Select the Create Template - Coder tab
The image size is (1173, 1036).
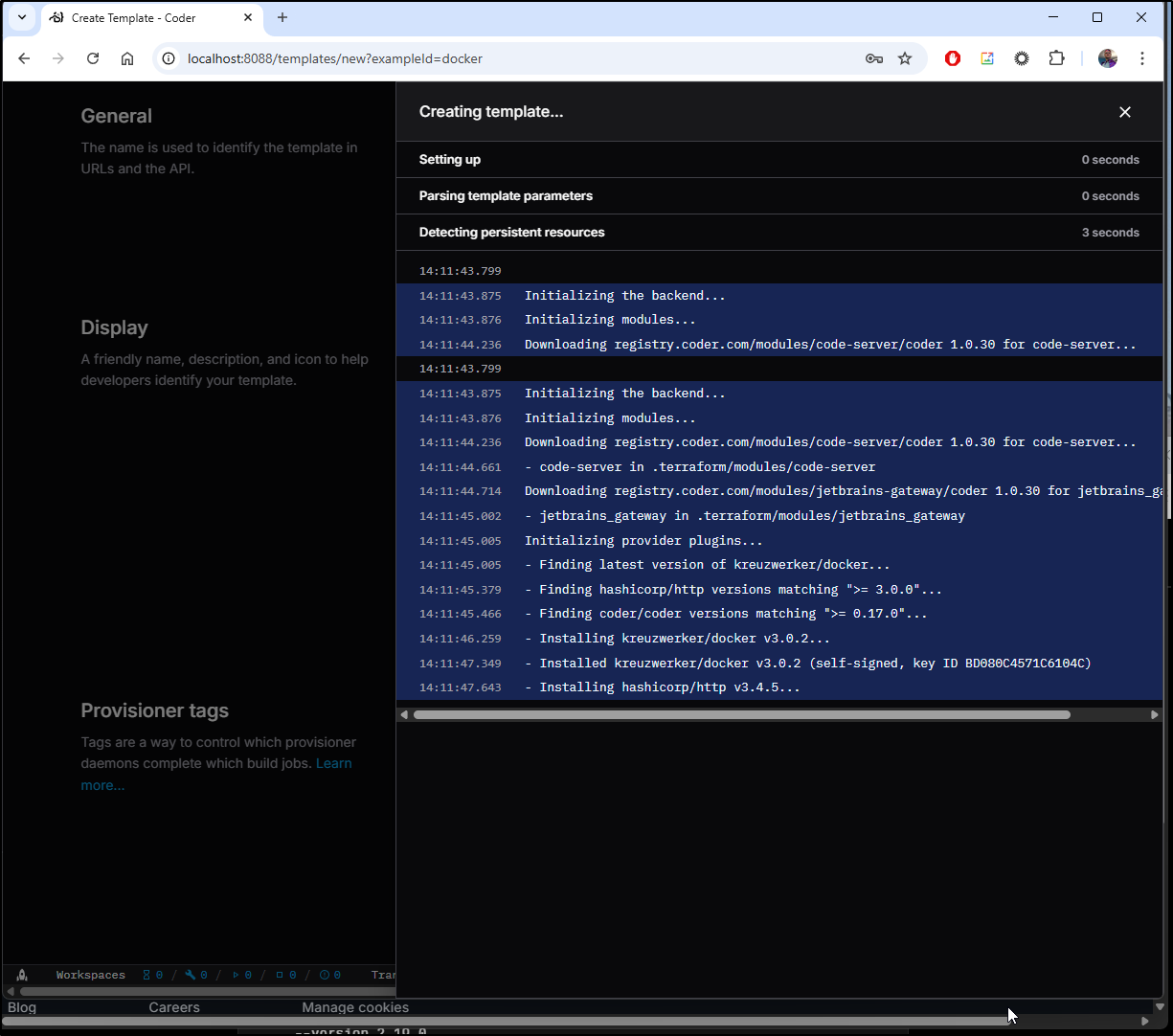(151, 18)
